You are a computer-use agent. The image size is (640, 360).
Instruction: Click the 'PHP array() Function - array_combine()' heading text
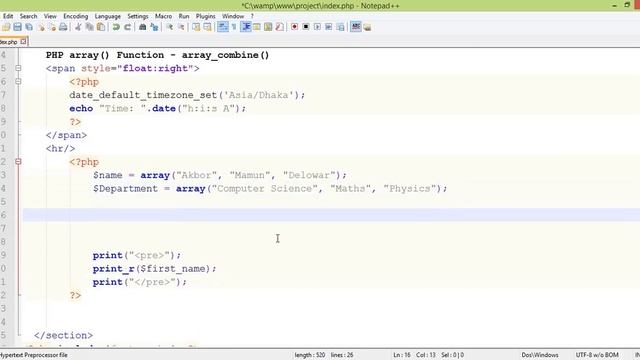[157, 55]
